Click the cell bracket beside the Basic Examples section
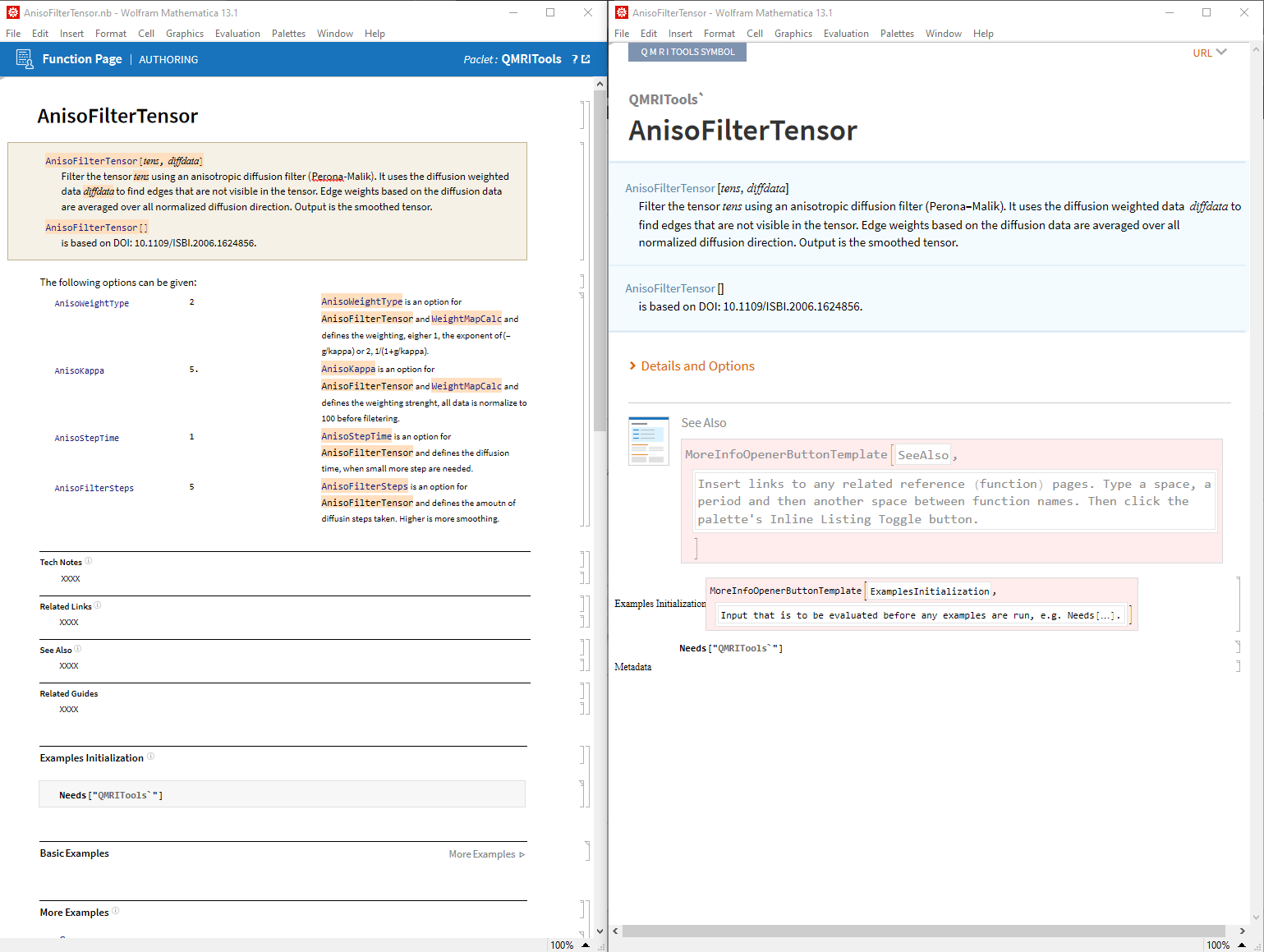1264x952 pixels. [x=587, y=851]
